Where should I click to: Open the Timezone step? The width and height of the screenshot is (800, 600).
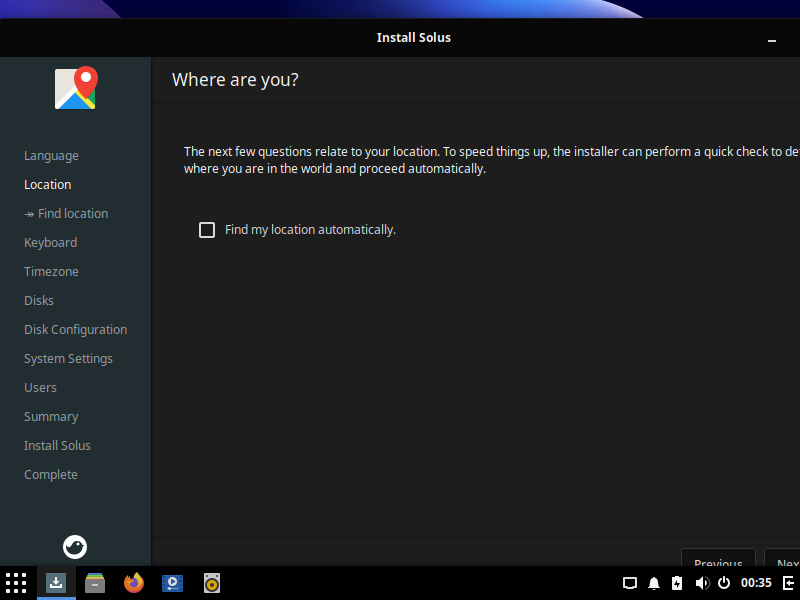[x=52, y=272]
